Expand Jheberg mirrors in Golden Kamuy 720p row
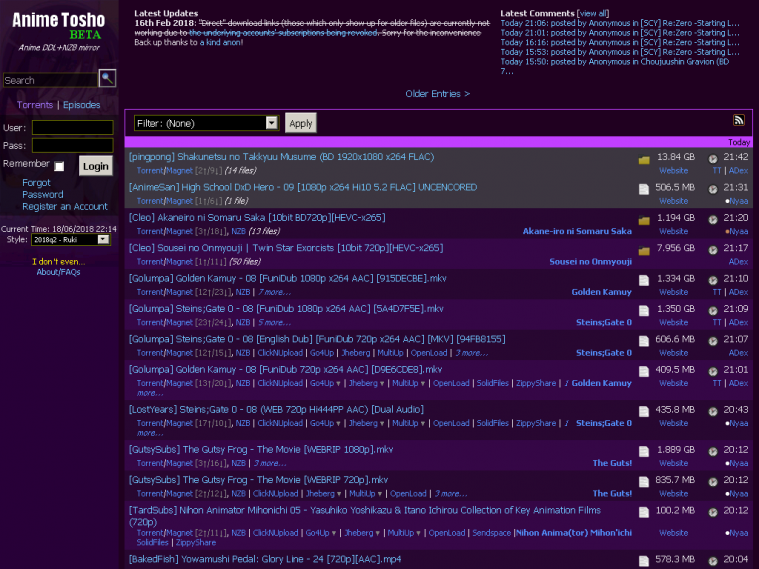 381,384
